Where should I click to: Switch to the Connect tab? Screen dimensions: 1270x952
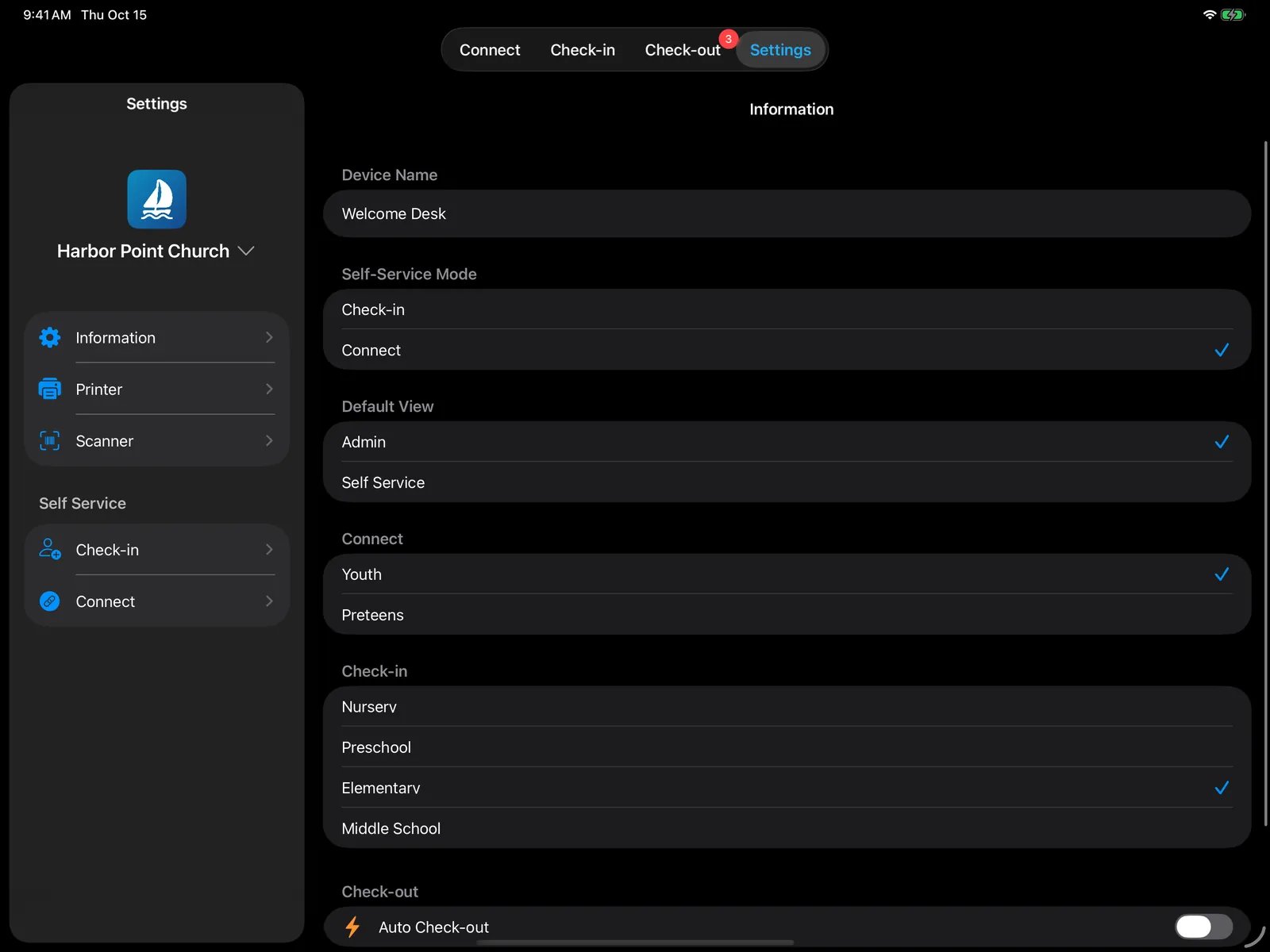pyautogui.click(x=490, y=50)
